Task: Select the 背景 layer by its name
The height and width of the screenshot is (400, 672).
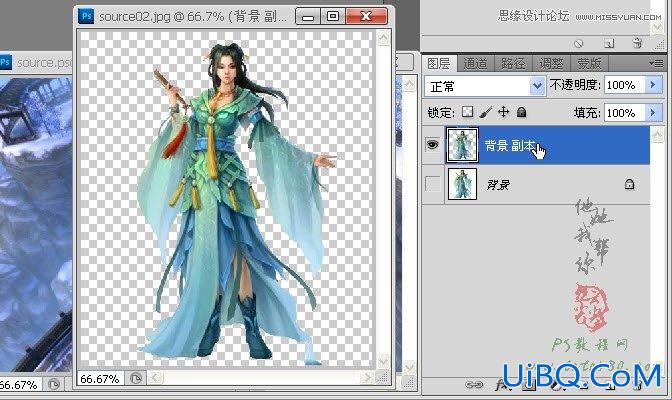Action: (498, 185)
